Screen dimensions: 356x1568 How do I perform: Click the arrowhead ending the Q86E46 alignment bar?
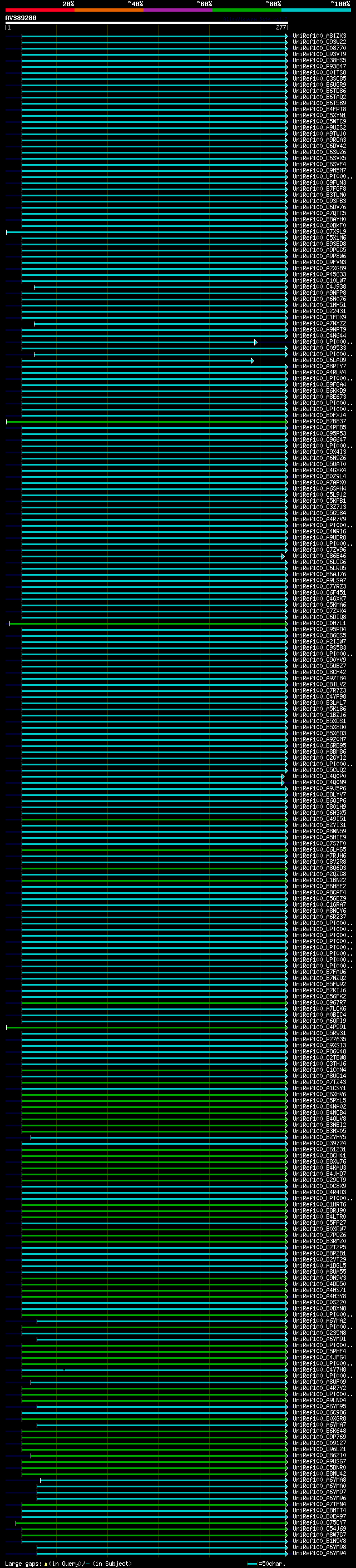click(x=283, y=556)
